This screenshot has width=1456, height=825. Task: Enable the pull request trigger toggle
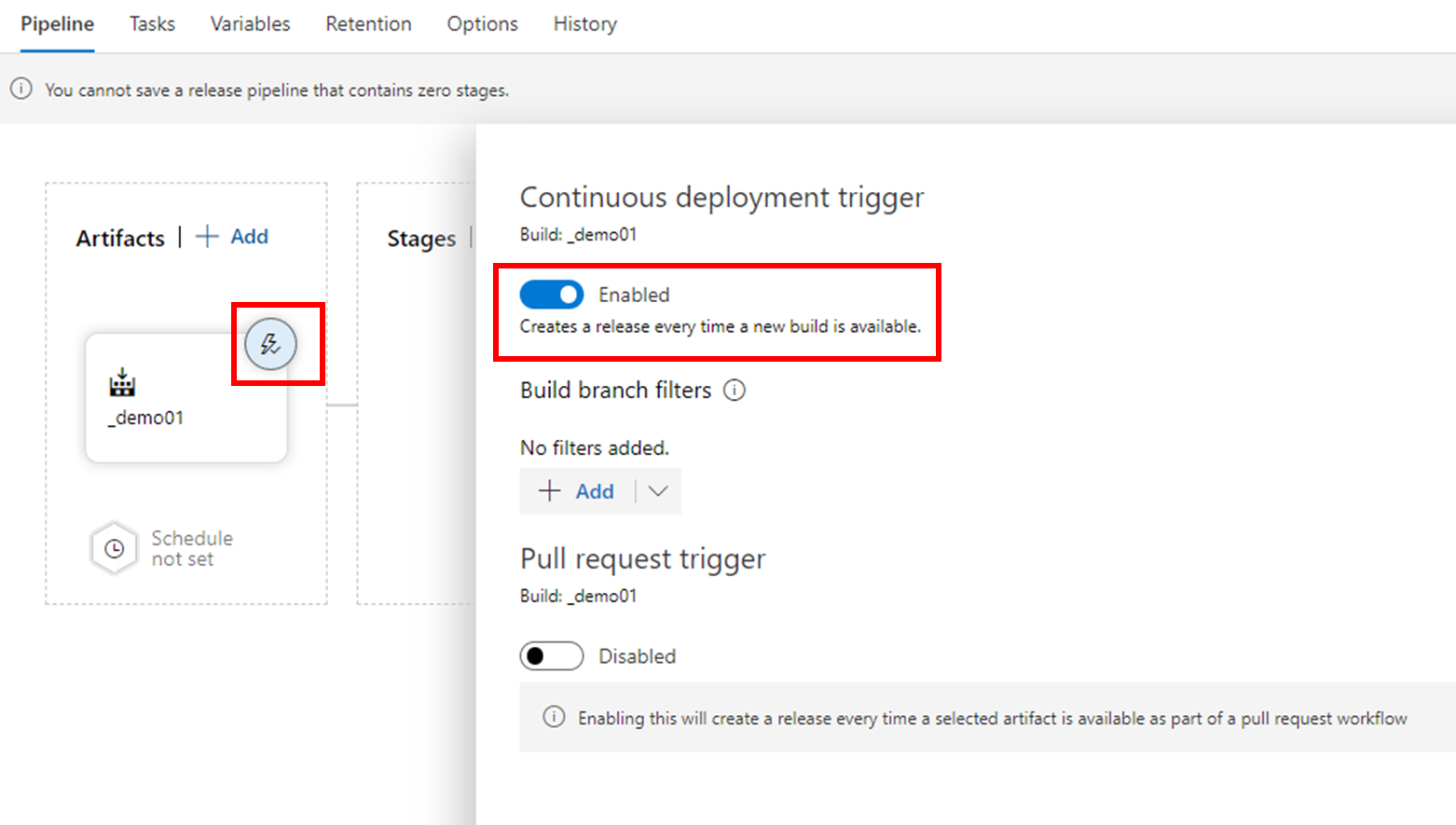(x=552, y=656)
